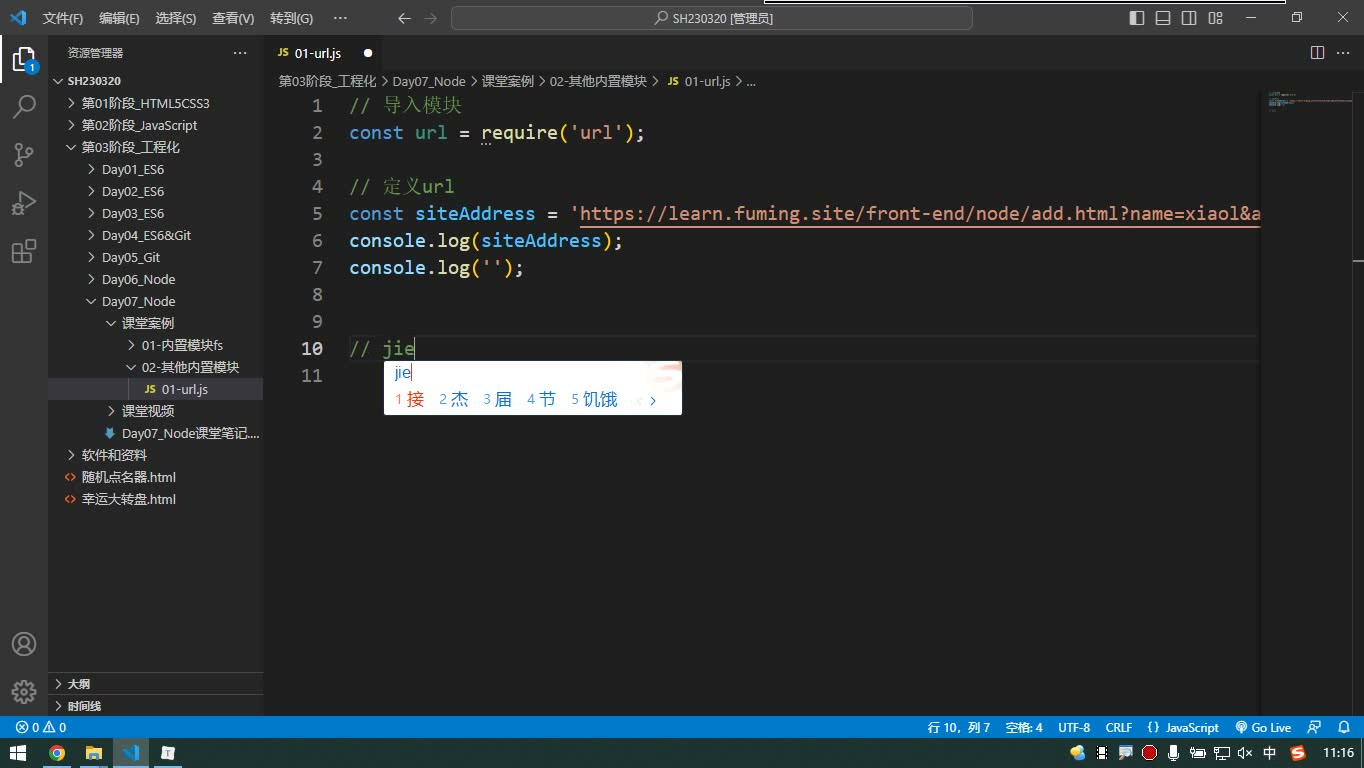Click the feedback icon in the status bar
The height and width of the screenshot is (768, 1364).
pyautogui.click(x=1314, y=728)
